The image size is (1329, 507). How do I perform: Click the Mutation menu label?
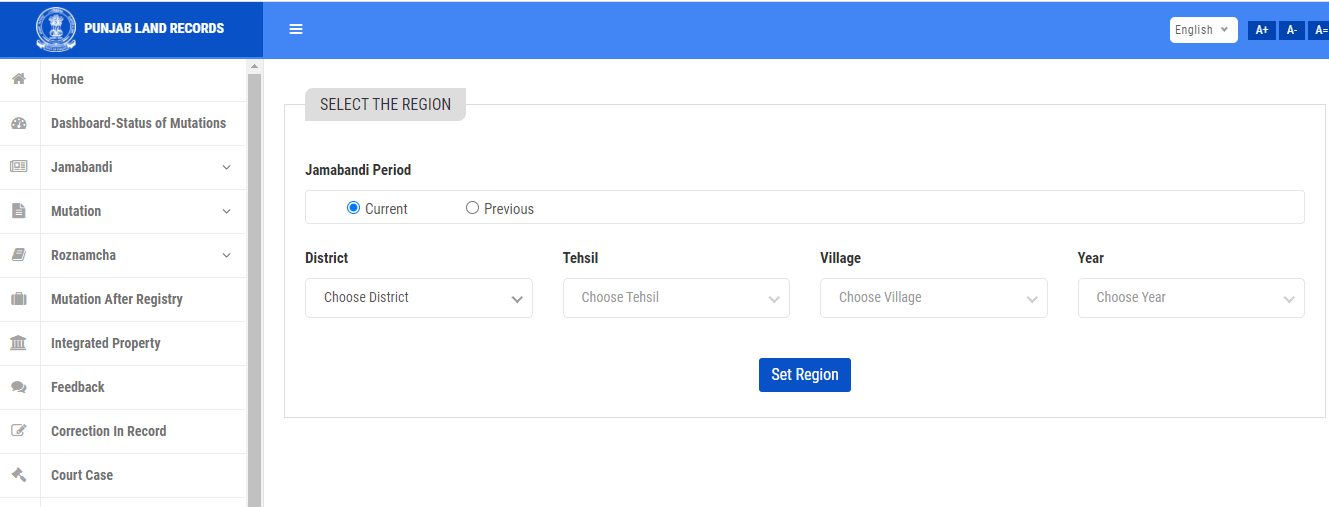[76, 211]
